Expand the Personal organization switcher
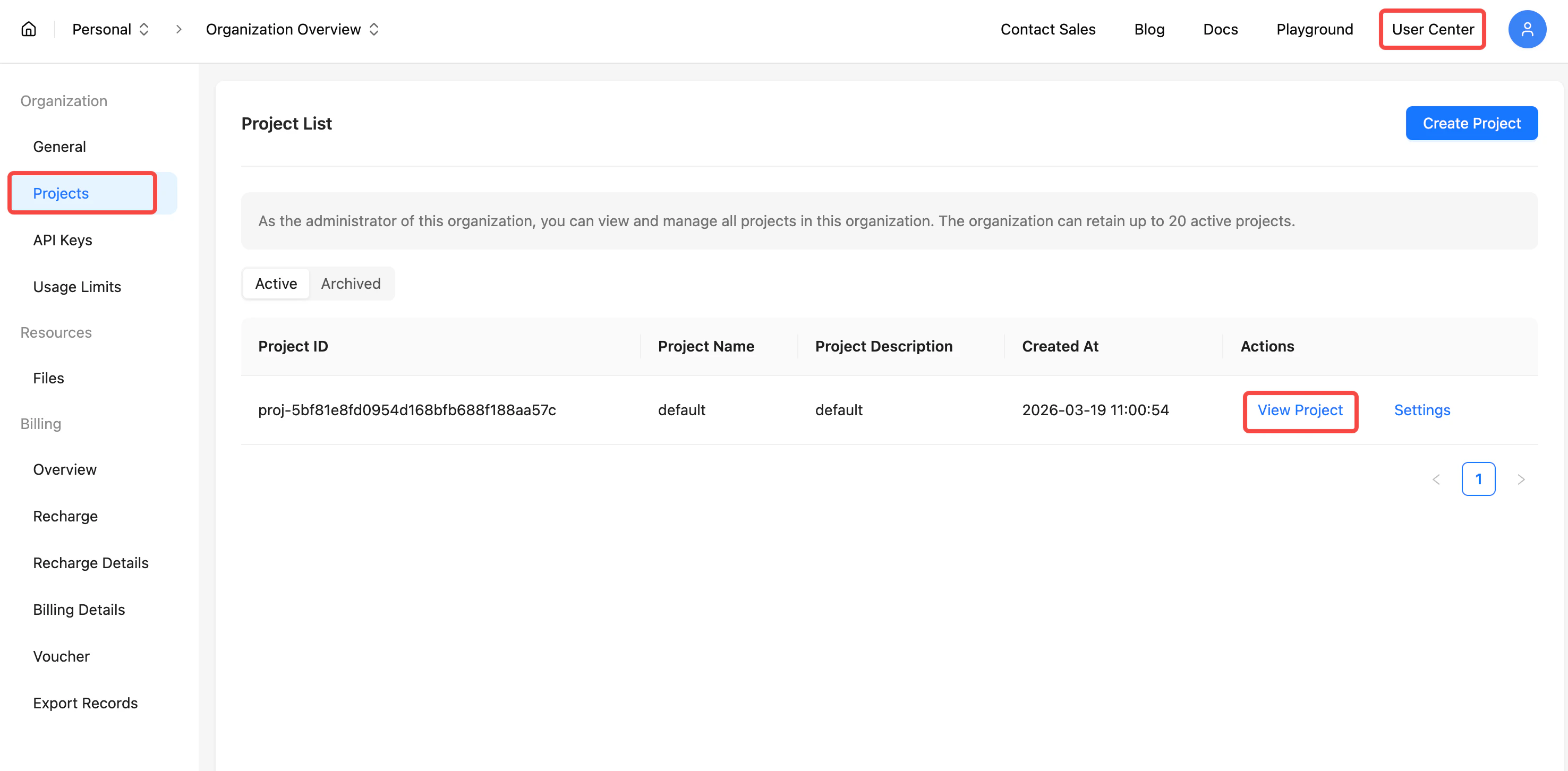The width and height of the screenshot is (1568, 771). [x=111, y=29]
